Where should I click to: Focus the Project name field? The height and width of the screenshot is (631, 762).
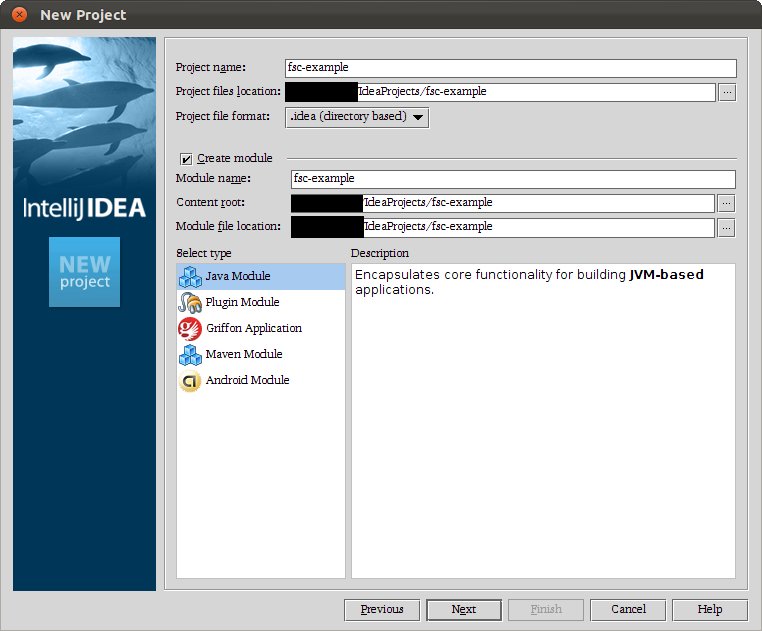(x=511, y=68)
